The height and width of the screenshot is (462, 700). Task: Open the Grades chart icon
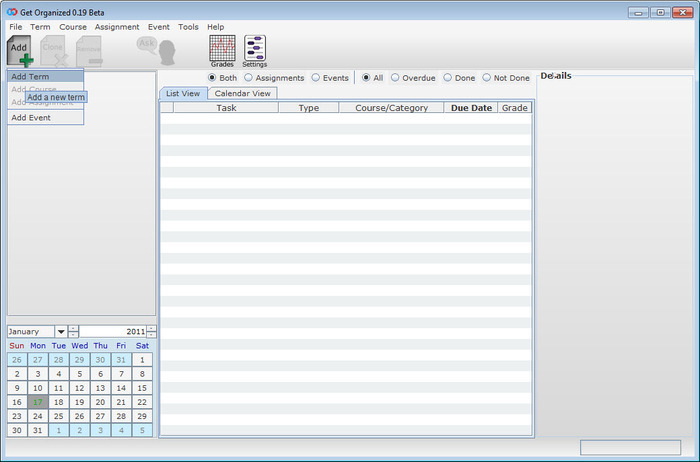pos(222,51)
